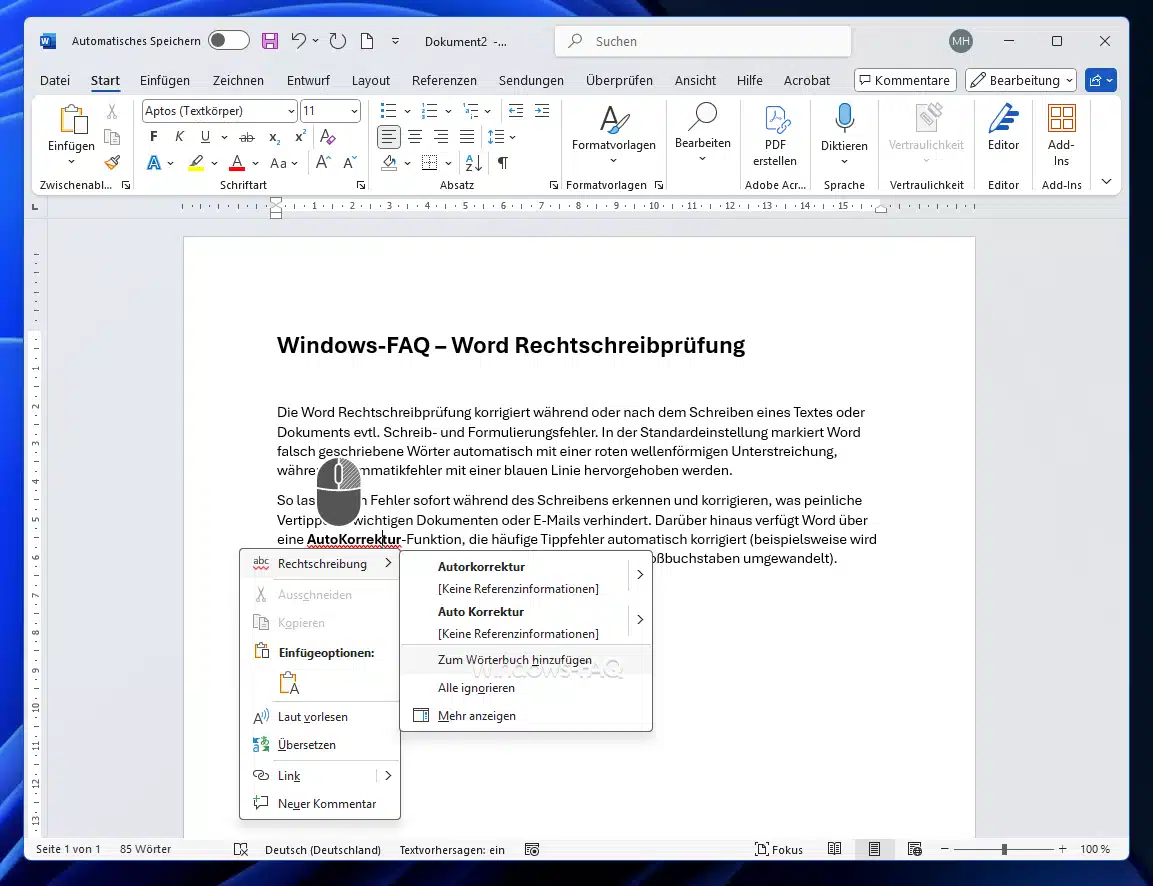Open the Bearbeitung mode dropdown

(x=1021, y=80)
